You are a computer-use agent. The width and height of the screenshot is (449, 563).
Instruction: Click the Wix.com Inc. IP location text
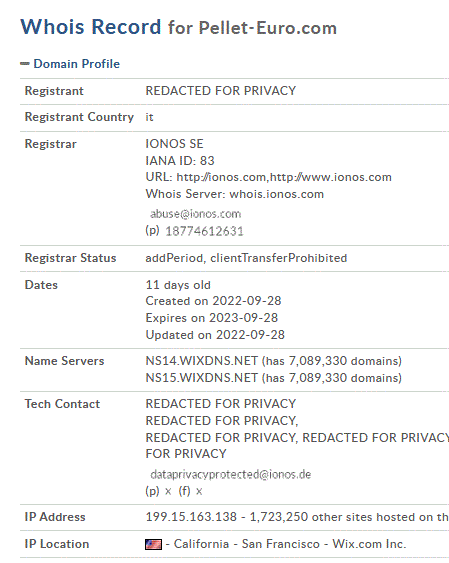(x=369, y=544)
